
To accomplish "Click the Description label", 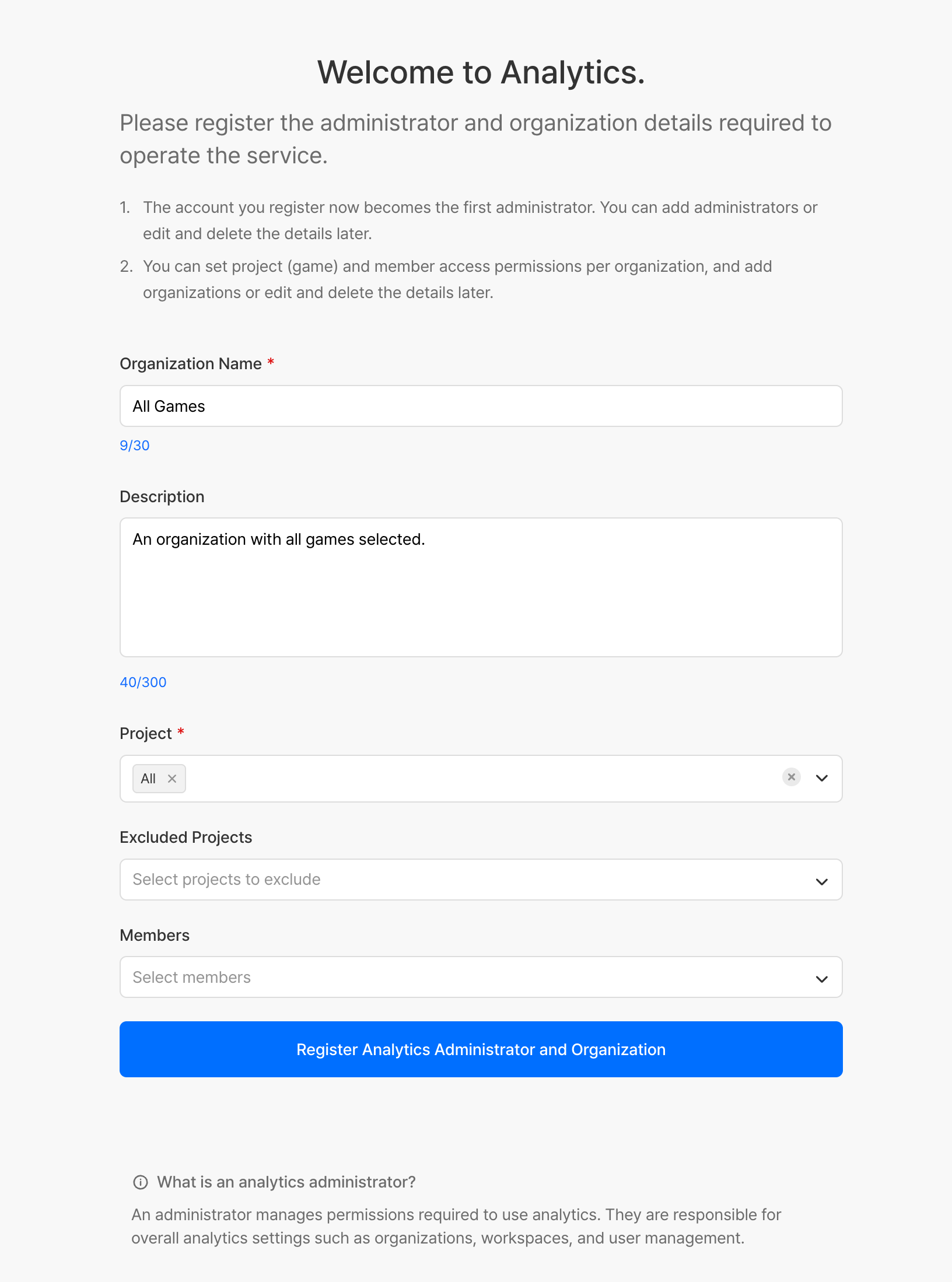I will pyautogui.click(x=162, y=496).
